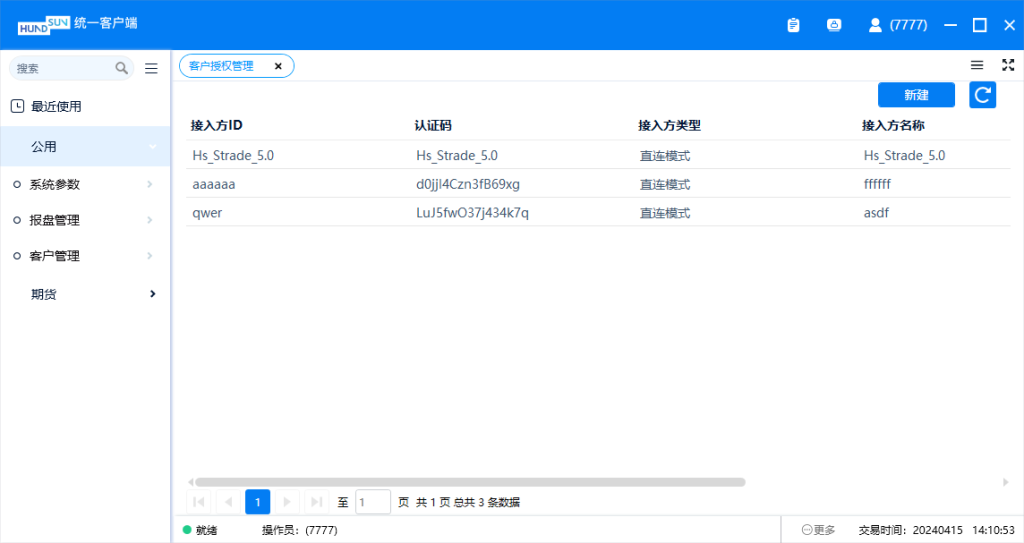This screenshot has height=543, width=1024.
Task: Click the 新建 button
Action: [916, 95]
